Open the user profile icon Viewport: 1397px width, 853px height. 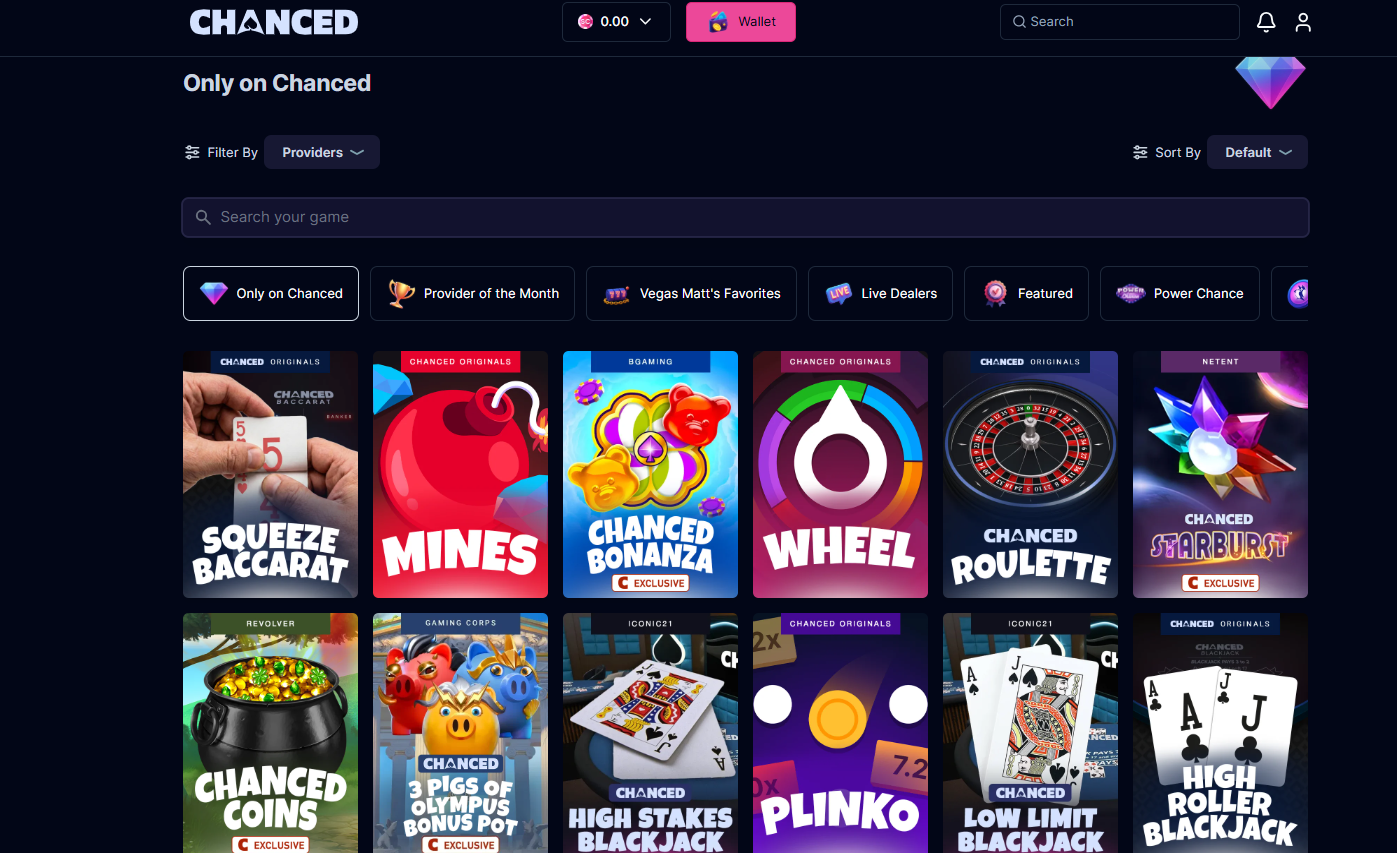[x=1303, y=22]
